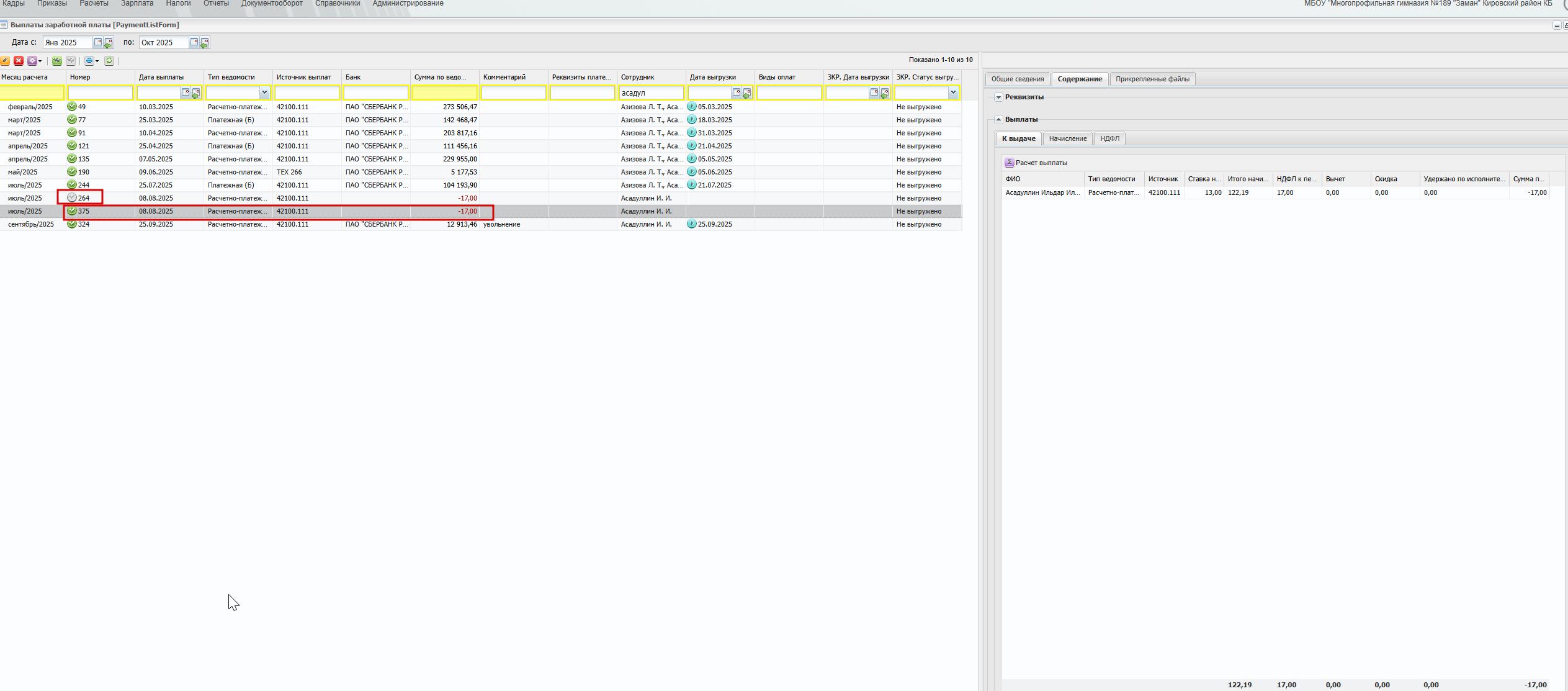
Task: Switch to Прикрепленные файлы tab
Action: pos(1152,79)
